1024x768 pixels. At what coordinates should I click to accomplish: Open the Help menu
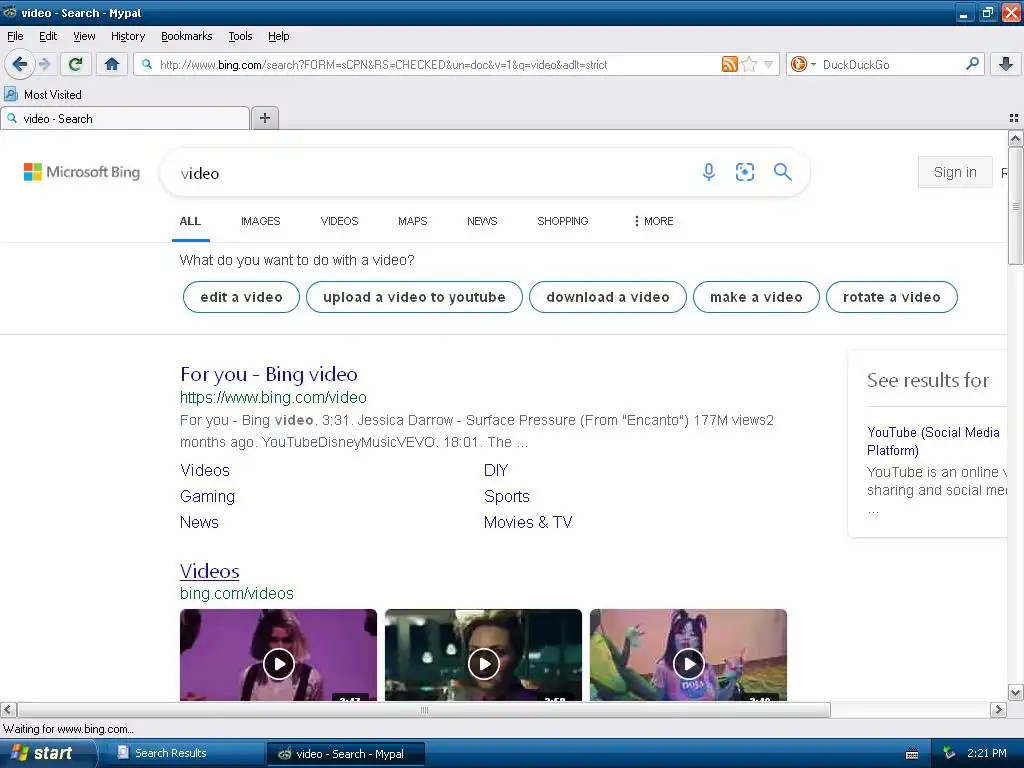point(279,36)
